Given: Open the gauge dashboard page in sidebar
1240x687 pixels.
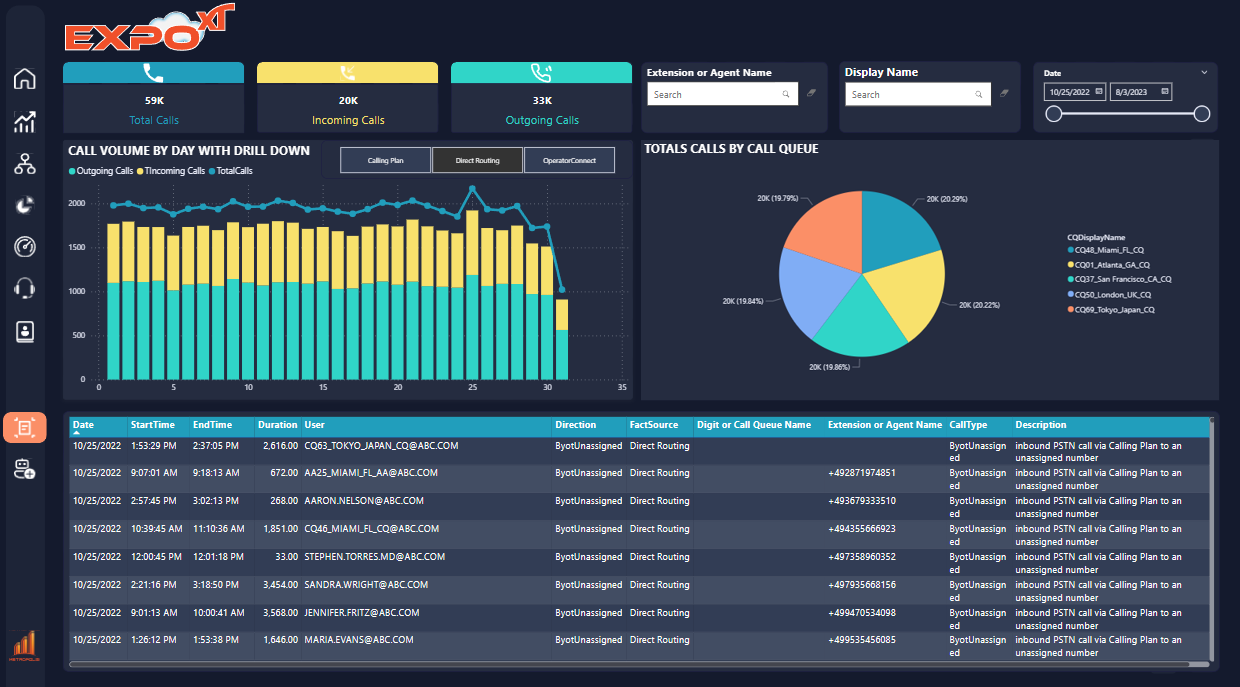Looking at the screenshot, I should [x=25, y=247].
